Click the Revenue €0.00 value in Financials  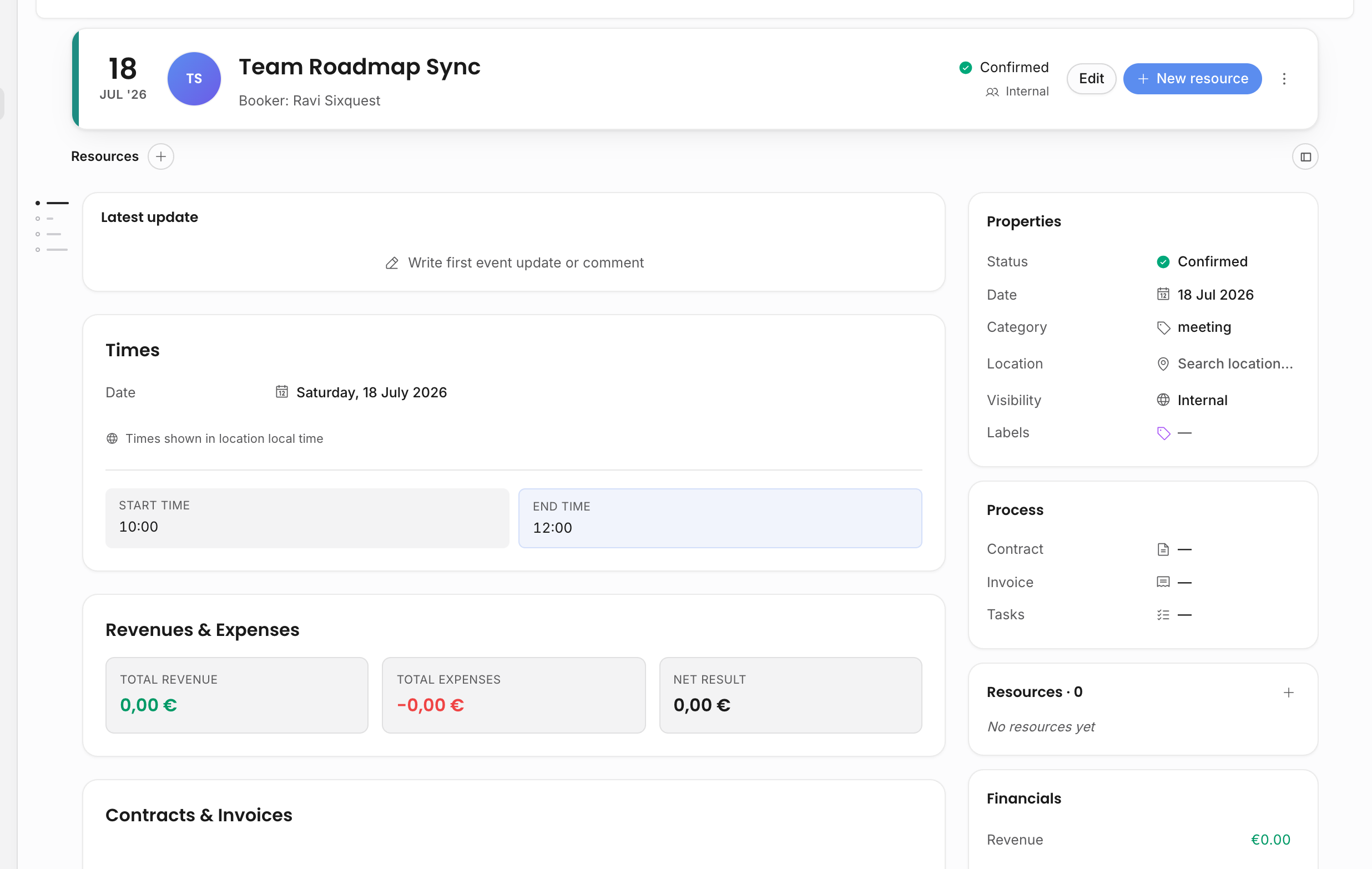click(1270, 839)
